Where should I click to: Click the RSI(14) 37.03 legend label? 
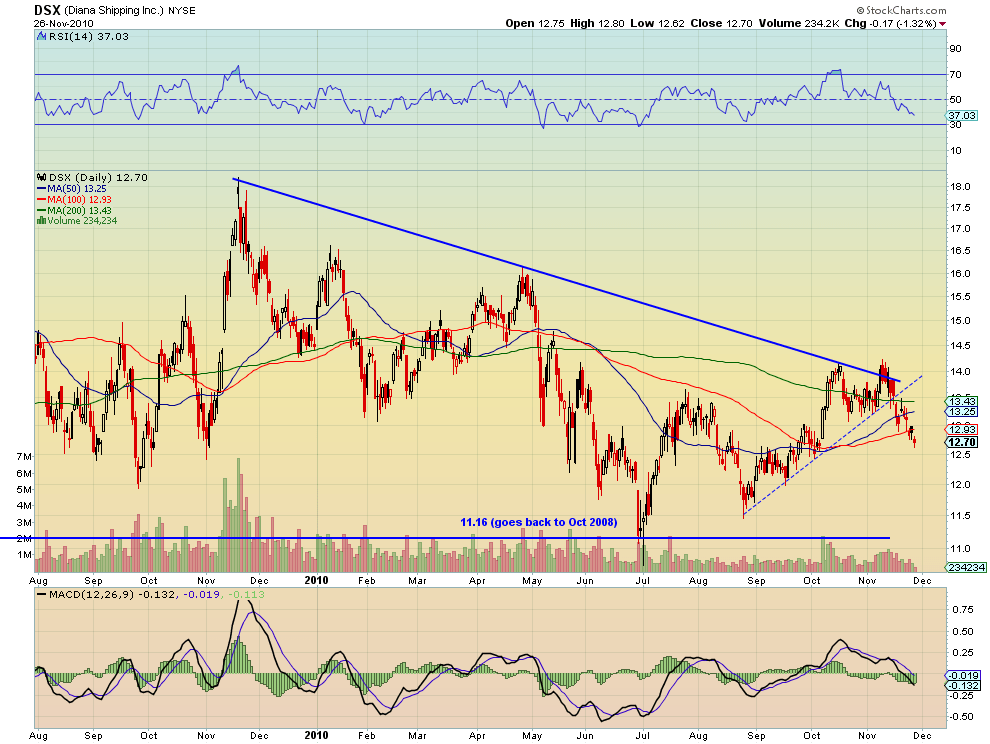pyautogui.click(x=89, y=37)
